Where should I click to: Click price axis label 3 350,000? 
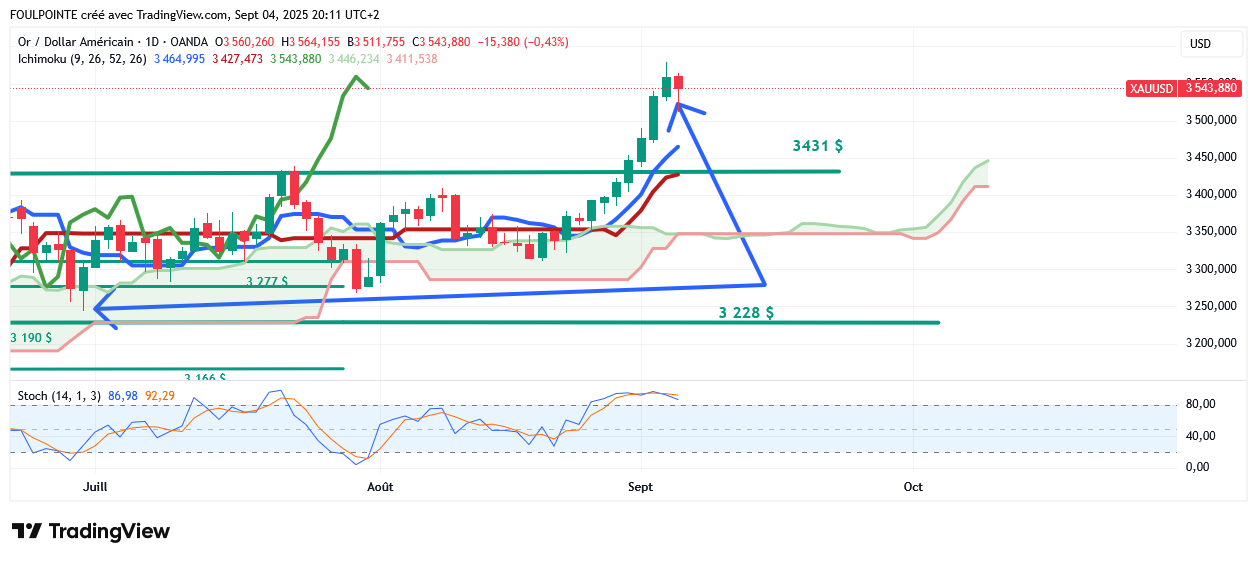(x=1211, y=232)
